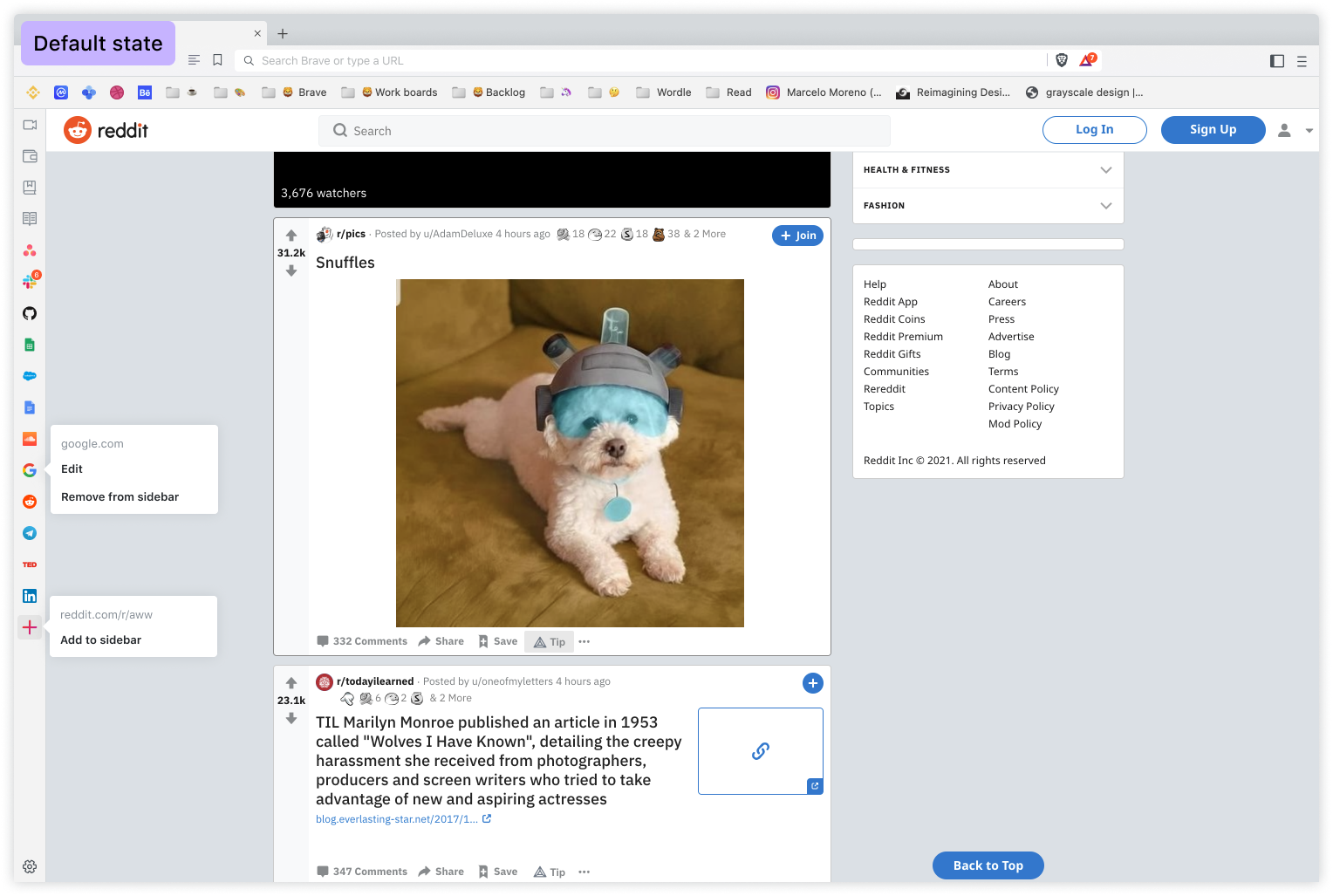Screen dimensions: 1333x896
Task: Select Remove from sidebar for google.com
Action: click(119, 496)
